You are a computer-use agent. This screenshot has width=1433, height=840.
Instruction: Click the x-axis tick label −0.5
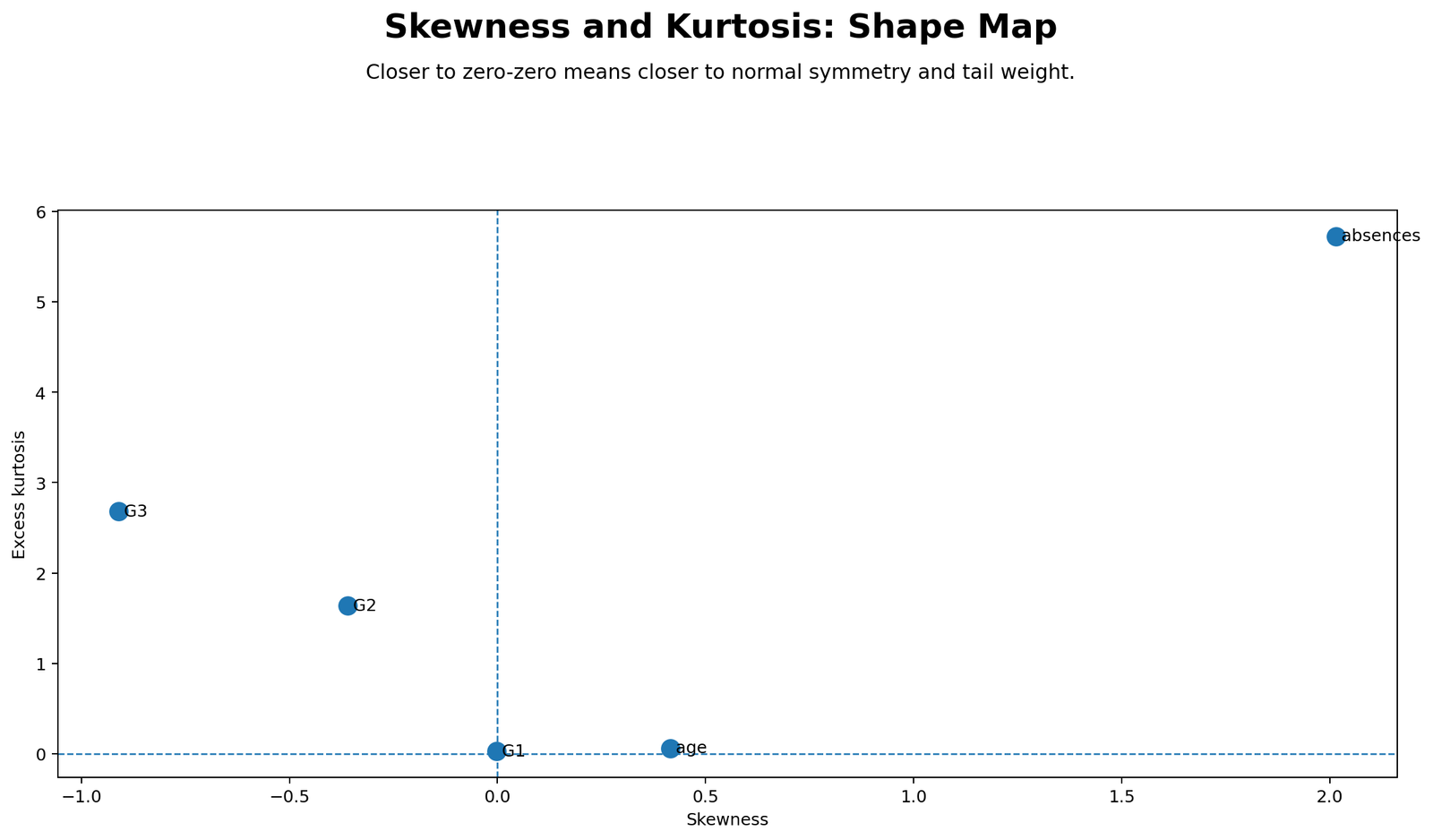point(288,797)
